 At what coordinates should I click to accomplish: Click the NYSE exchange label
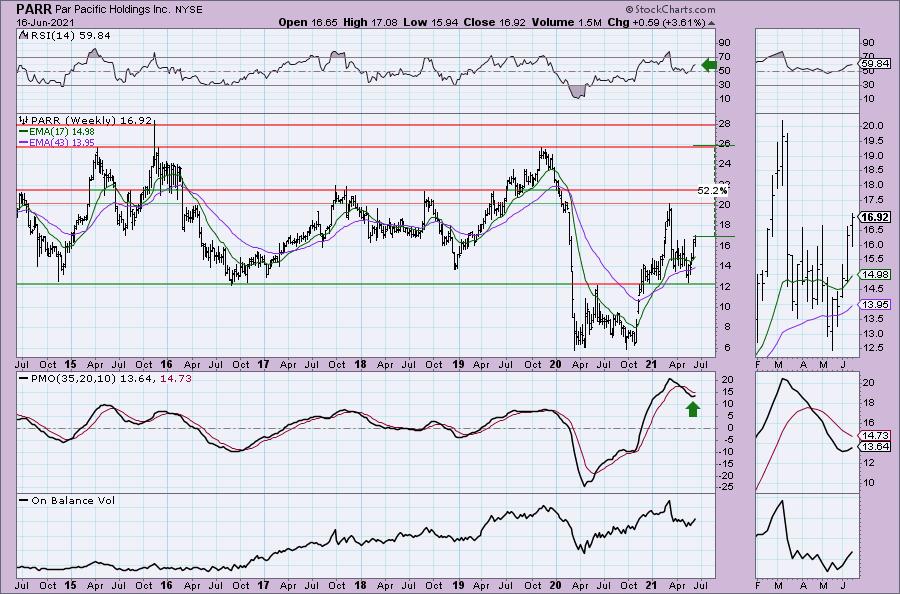[191, 10]
